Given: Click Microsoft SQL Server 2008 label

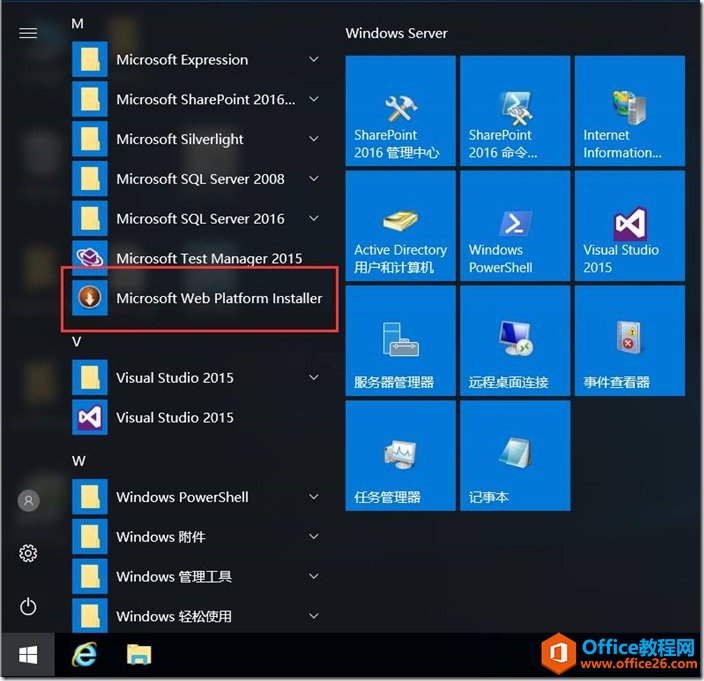Looking at the screenshot, I should click(x=200, y=179).
